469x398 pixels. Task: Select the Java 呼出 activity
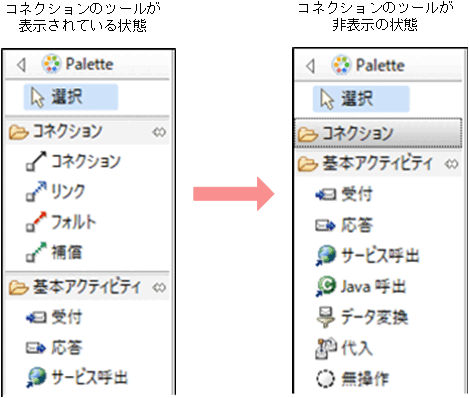tap(360, 286)
